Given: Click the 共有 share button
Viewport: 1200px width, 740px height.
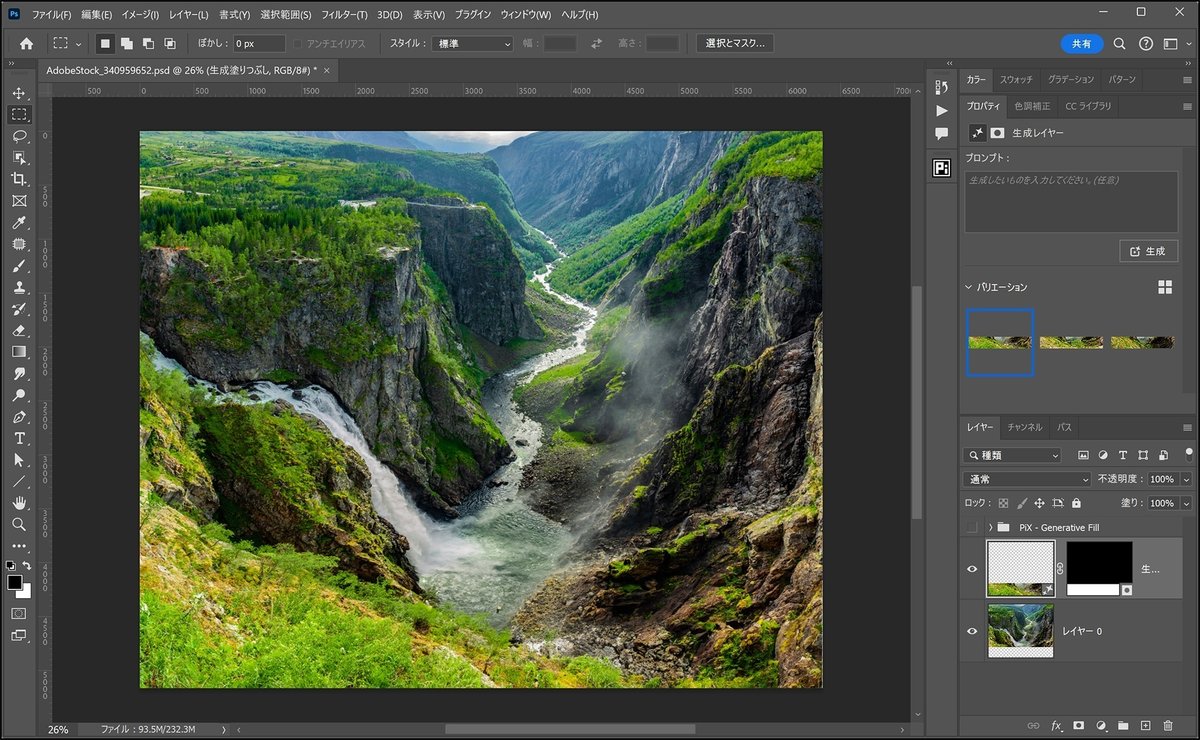Looking at the screenshot, I should pyautogui.click(x=1082, y=44).
